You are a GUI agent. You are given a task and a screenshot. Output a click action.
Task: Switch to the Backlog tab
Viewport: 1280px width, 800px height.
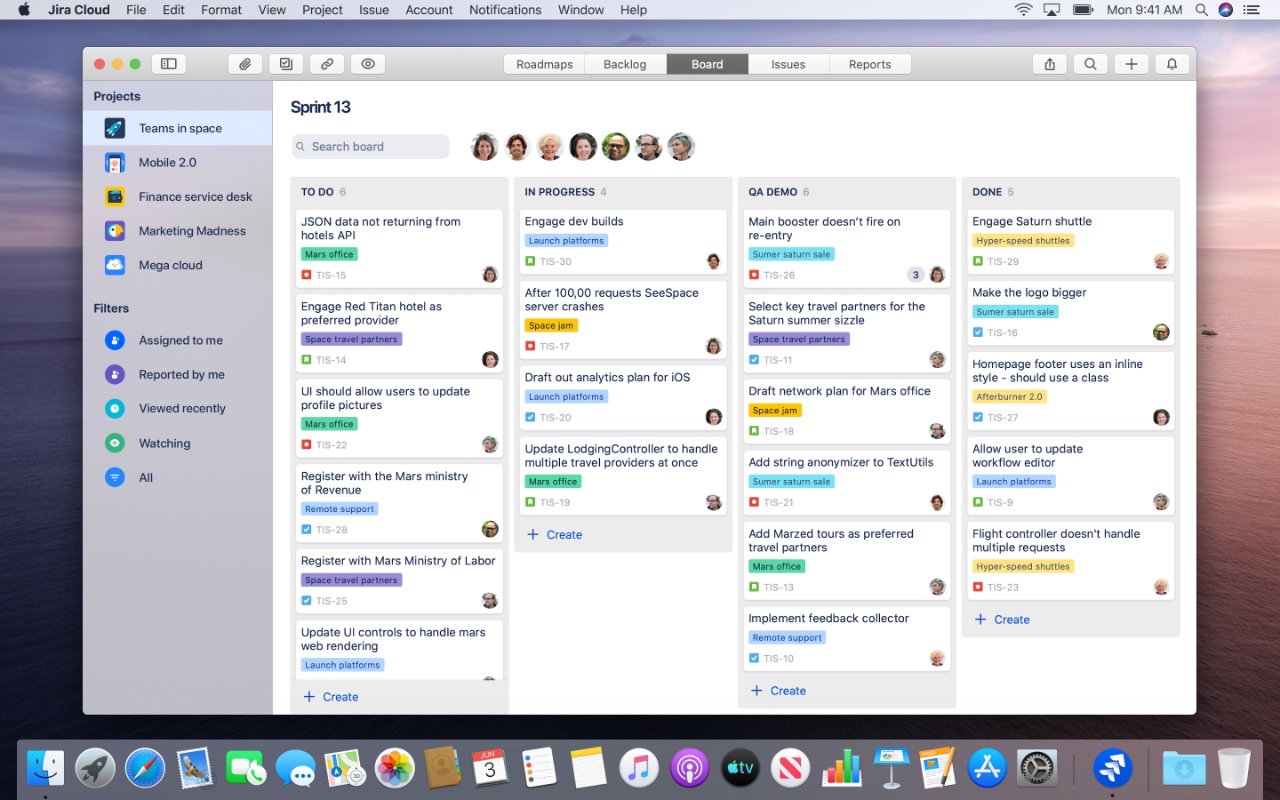pos(625,64)
